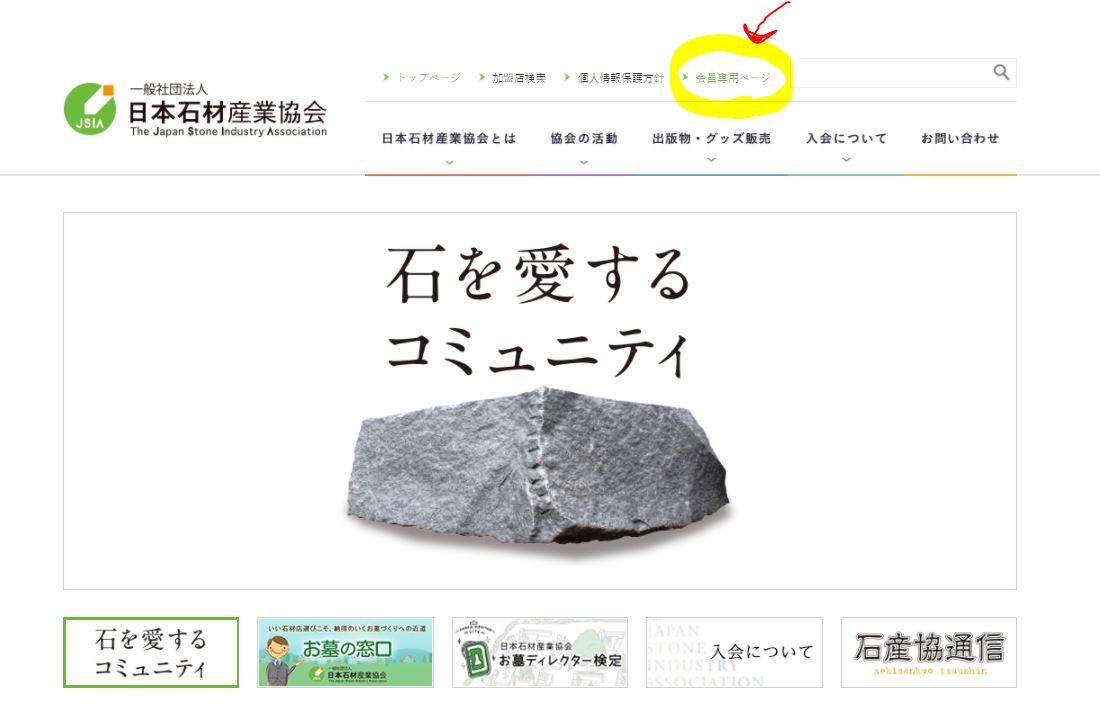Open the 個人情報保護方針 link
The image size is (1100, 726).
click(x=620, y=77)
